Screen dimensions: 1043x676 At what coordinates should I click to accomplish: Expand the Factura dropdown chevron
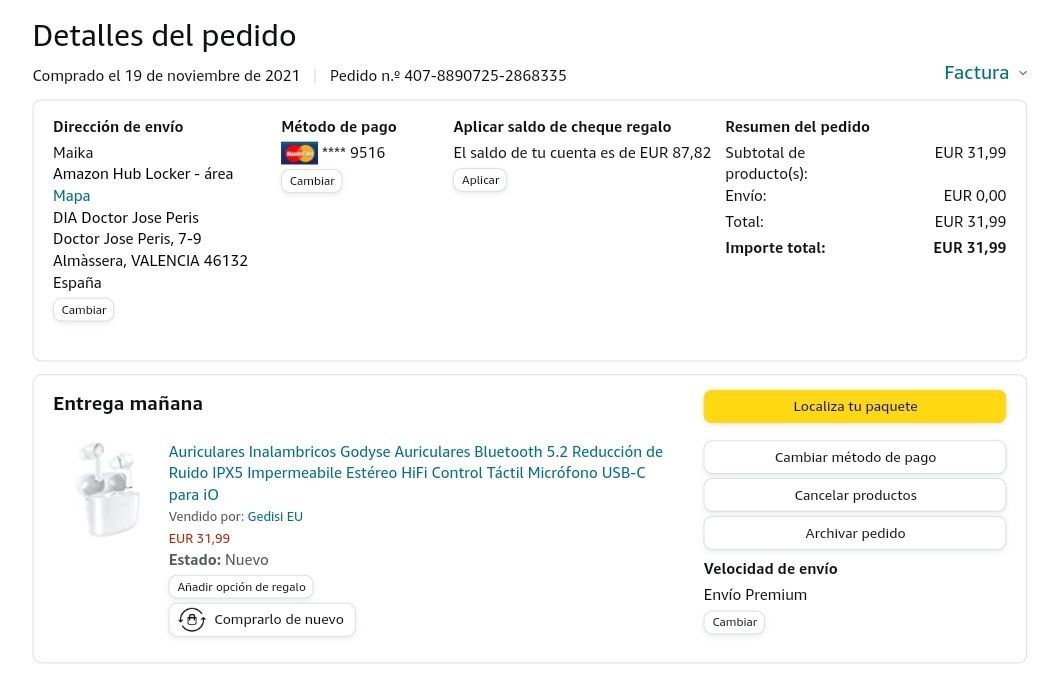1022,73
